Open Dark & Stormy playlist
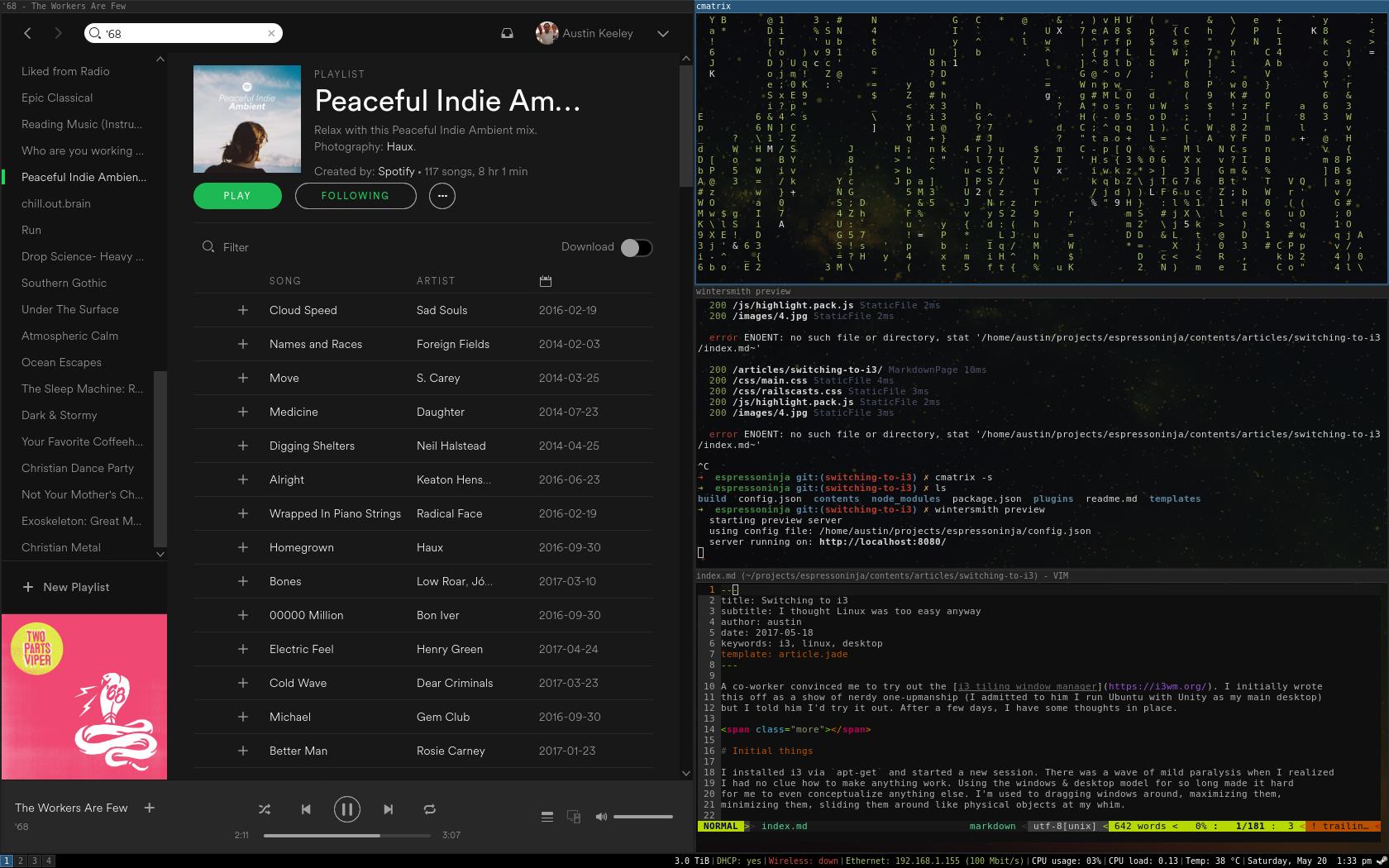The width and height of the screenshot is (1389, 868). click(x=60, y=415)
